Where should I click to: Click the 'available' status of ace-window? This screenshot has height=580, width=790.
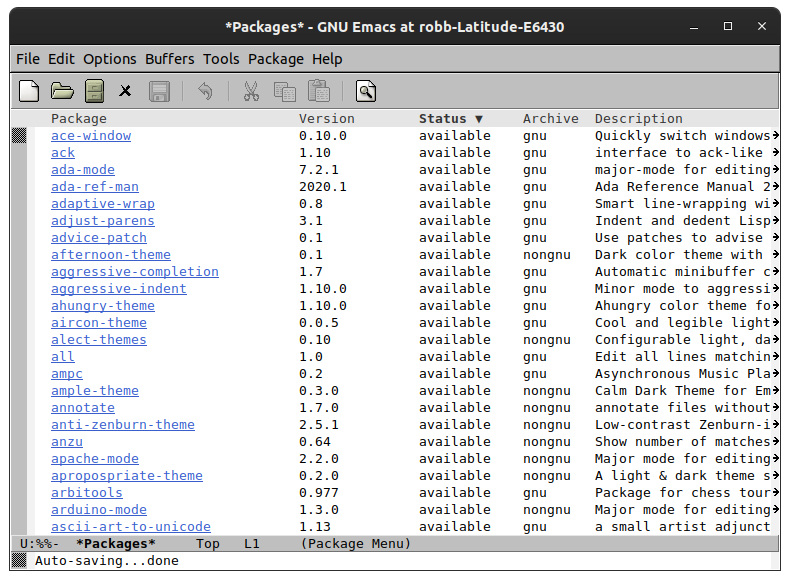[x=454, y=136]
